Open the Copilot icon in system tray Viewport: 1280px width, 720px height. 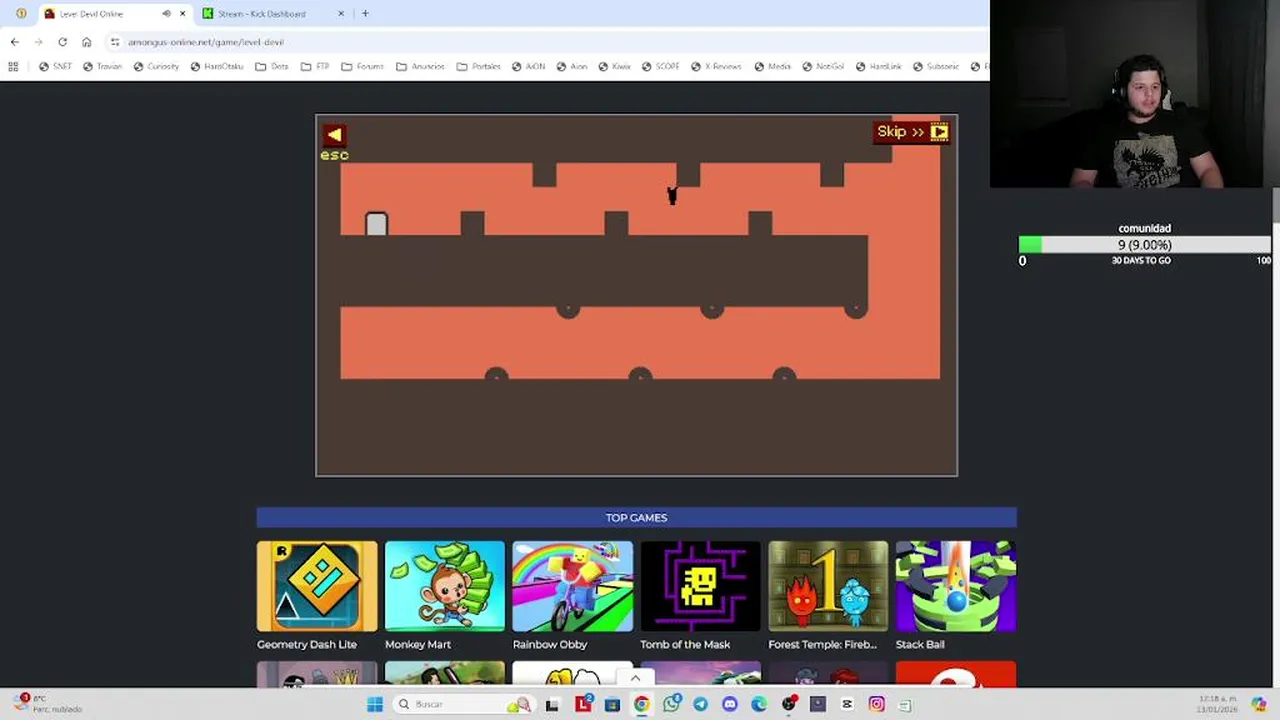[x=1259, y=704]
